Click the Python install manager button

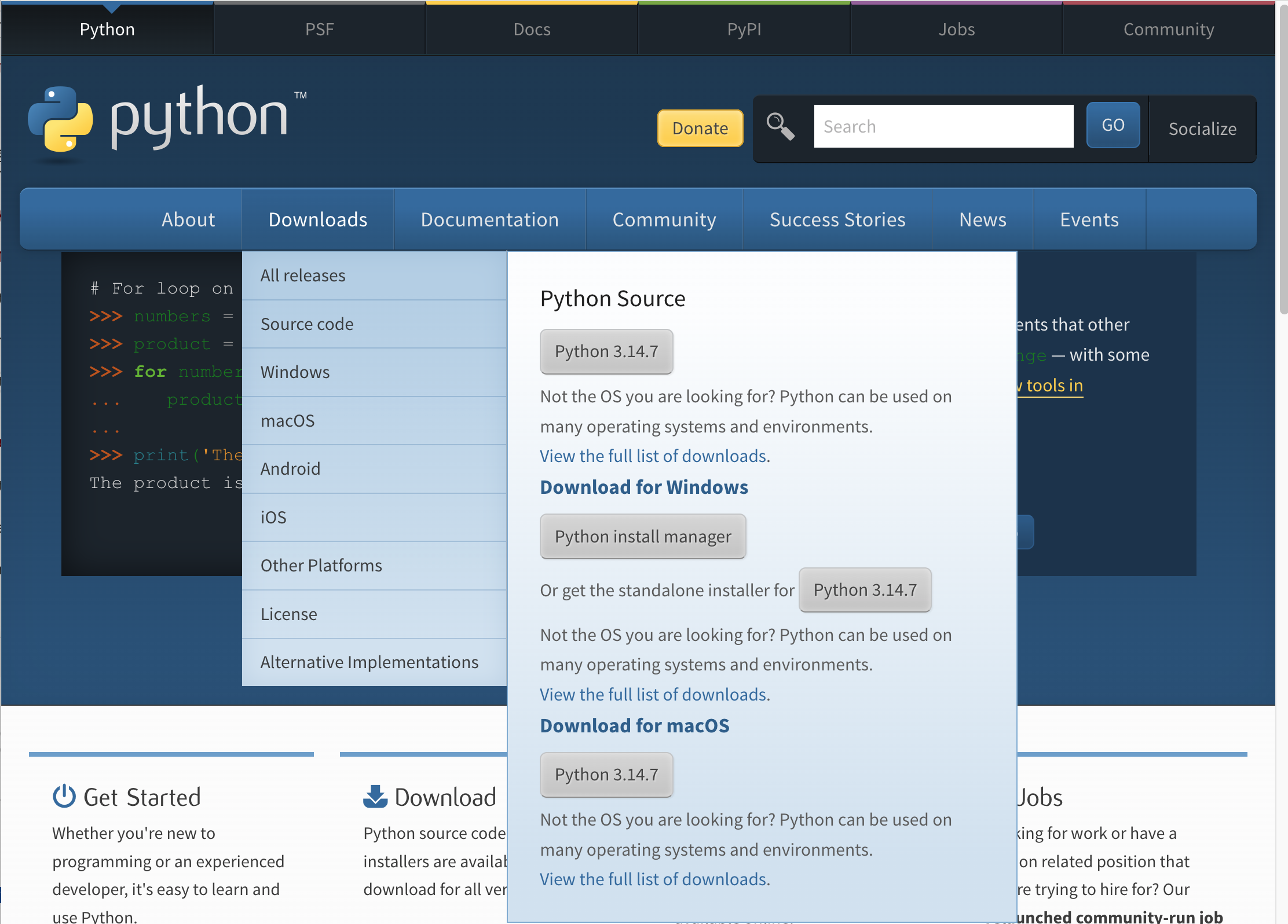643,537
